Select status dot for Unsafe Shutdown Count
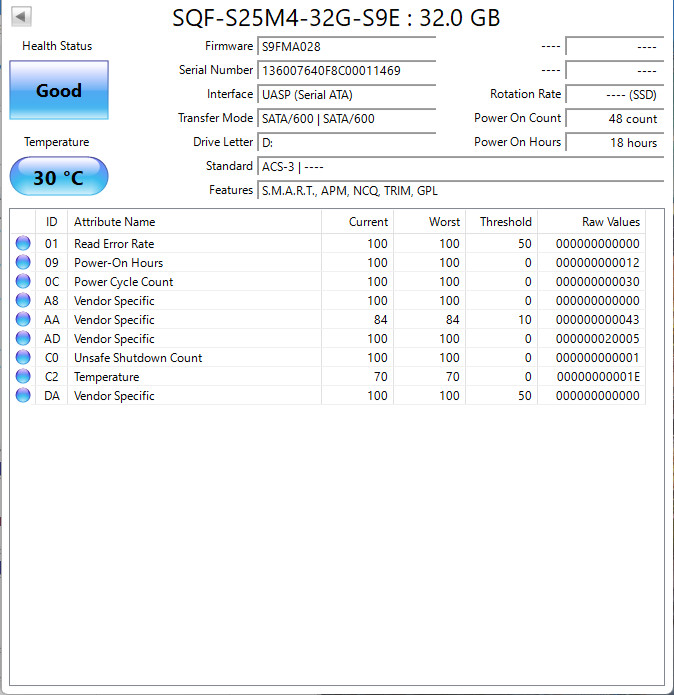 click(x=23, y=358)
